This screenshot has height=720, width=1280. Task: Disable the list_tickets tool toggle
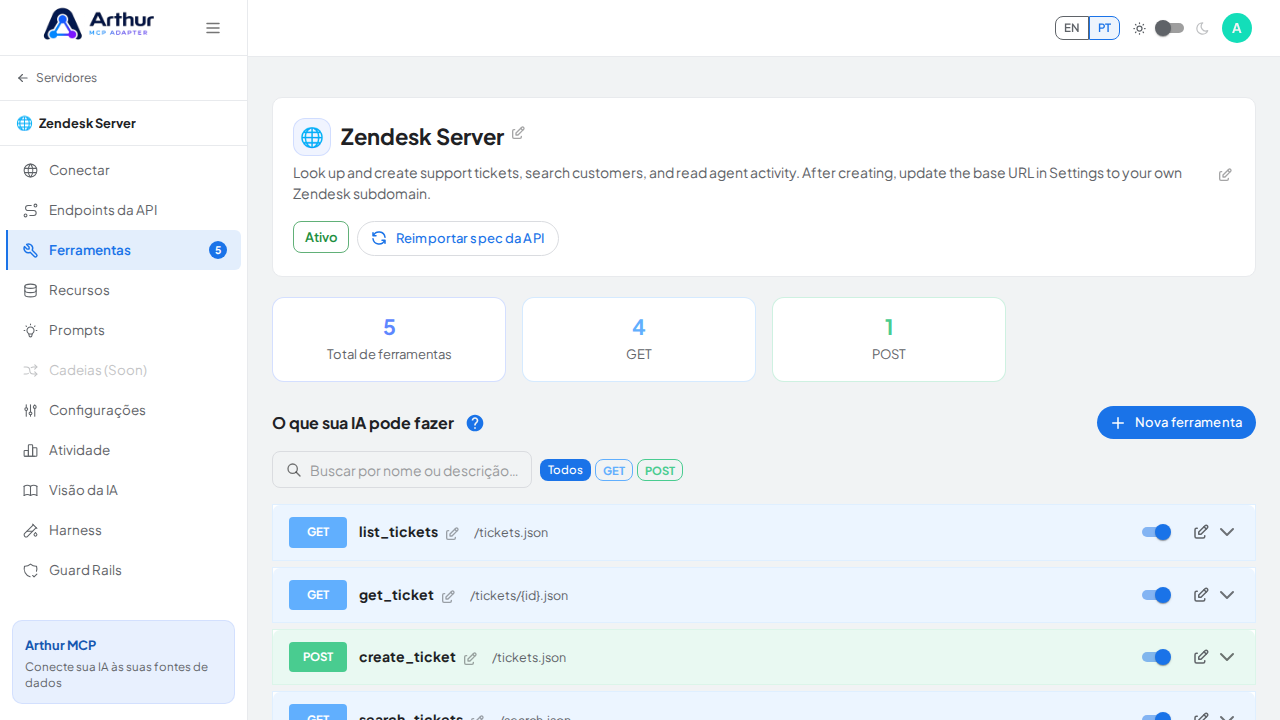point(1156,532)
